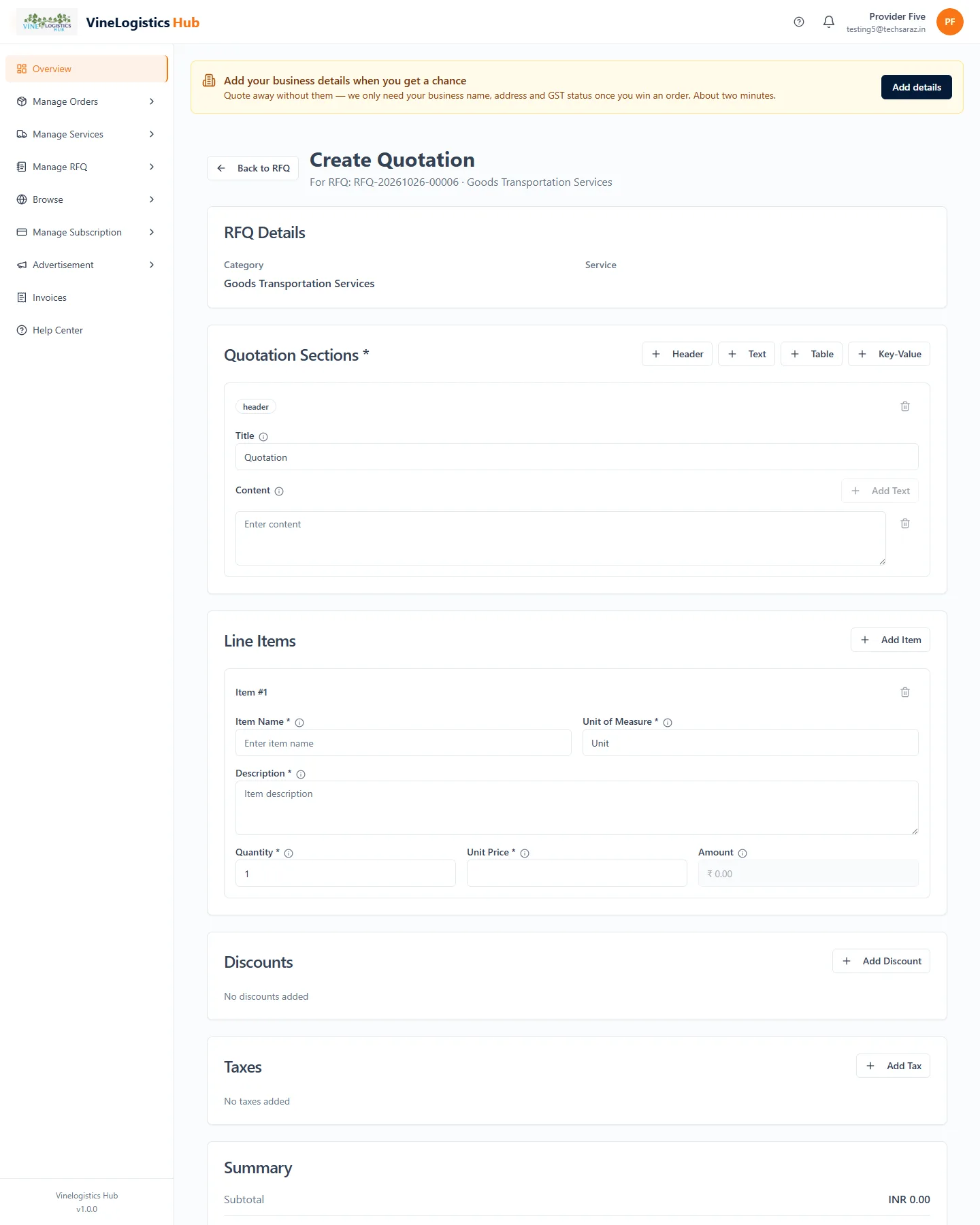The width and height of the screenshot is (980, 1225).
Task: Open Help Center menu item
Action: (x=86, y=330)
